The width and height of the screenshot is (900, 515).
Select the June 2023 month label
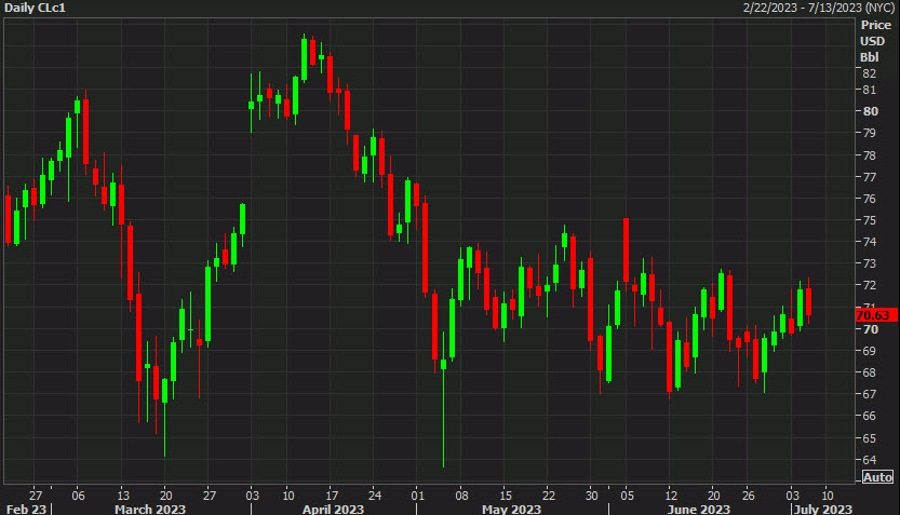click(x=698, y=508)
